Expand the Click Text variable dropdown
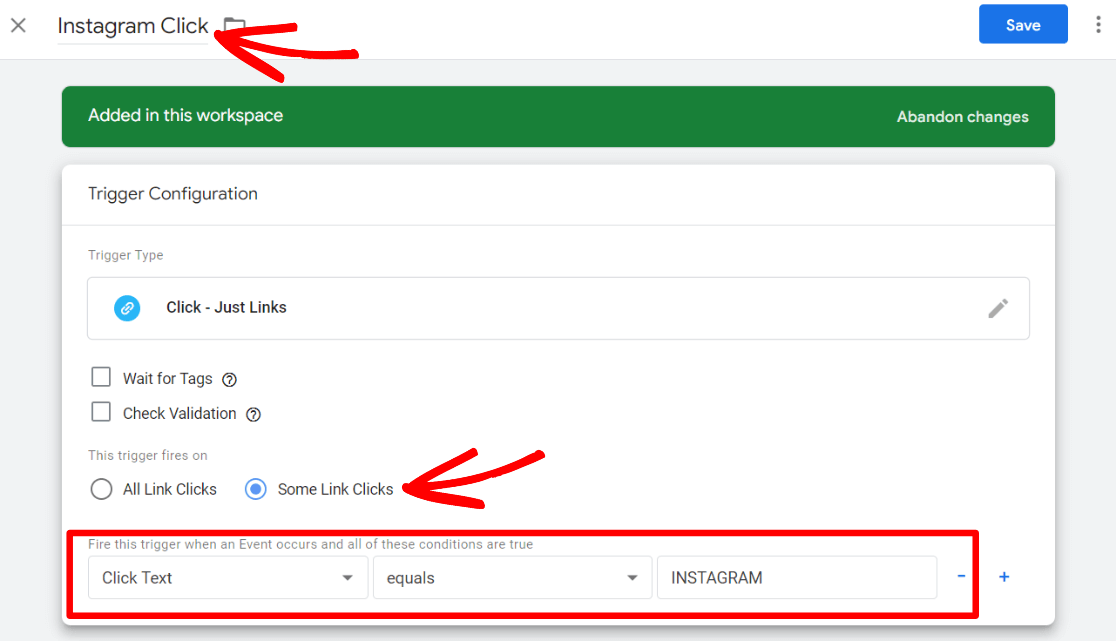1116x641 pixels. pyautogui.click(x=227, y=578)
